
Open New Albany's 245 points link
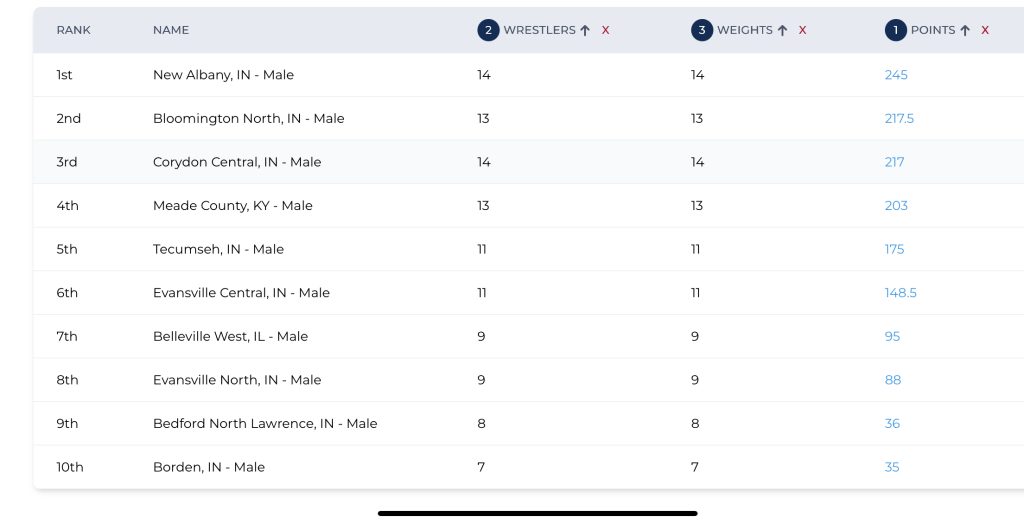pyautogui.click(x=896, y=75)
